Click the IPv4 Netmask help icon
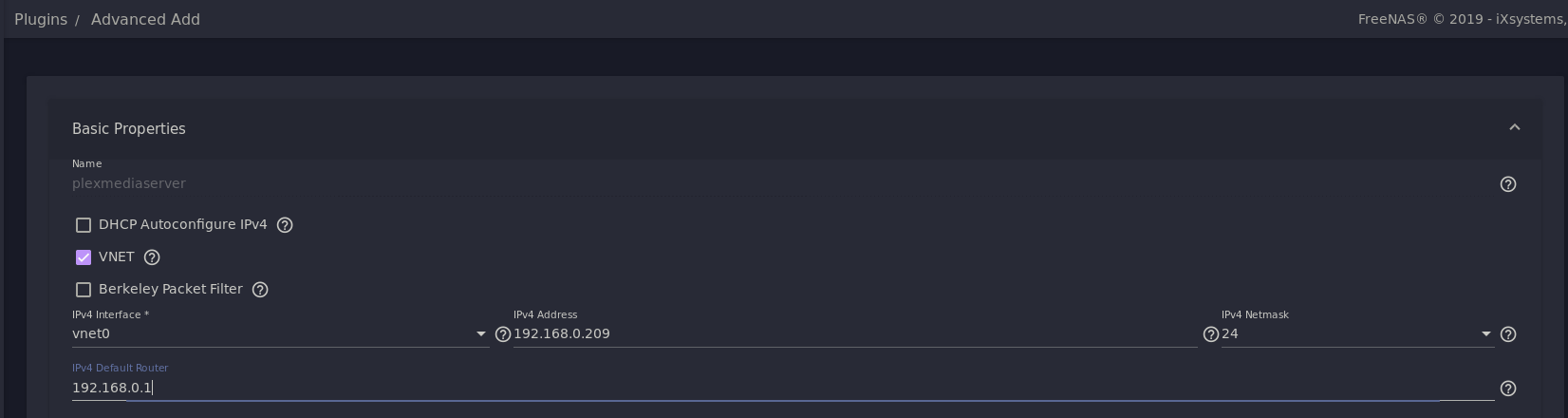The image size is (1568, 418). [x=1507, y=334]
